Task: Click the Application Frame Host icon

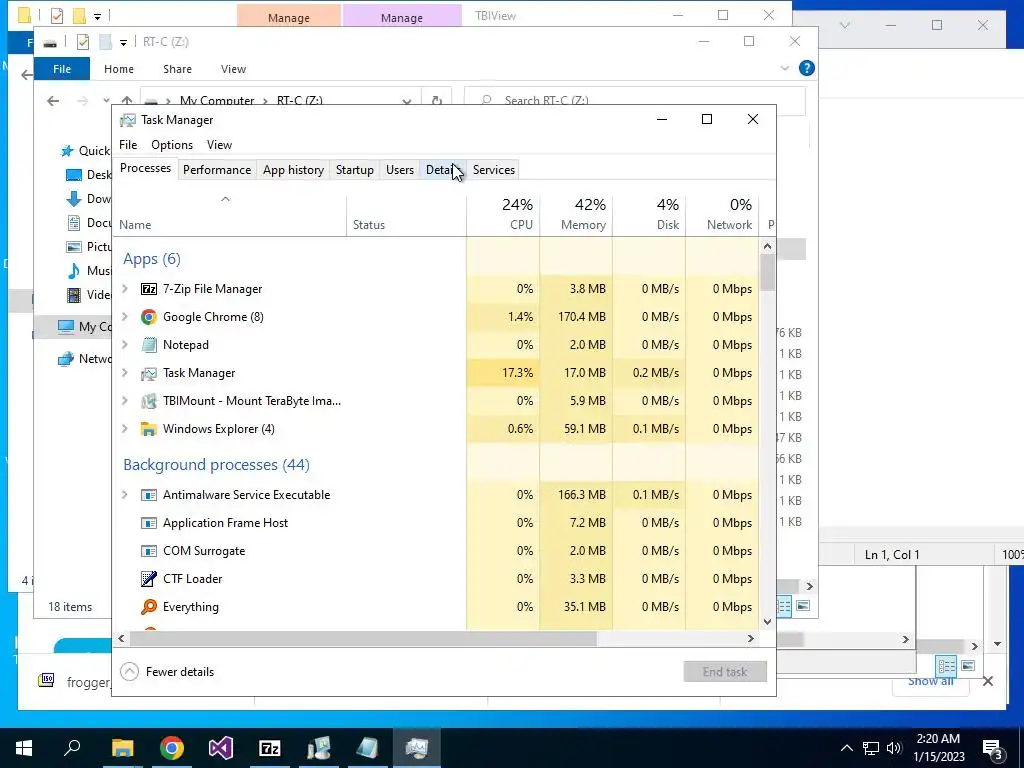Action: [x=149, y=523]
